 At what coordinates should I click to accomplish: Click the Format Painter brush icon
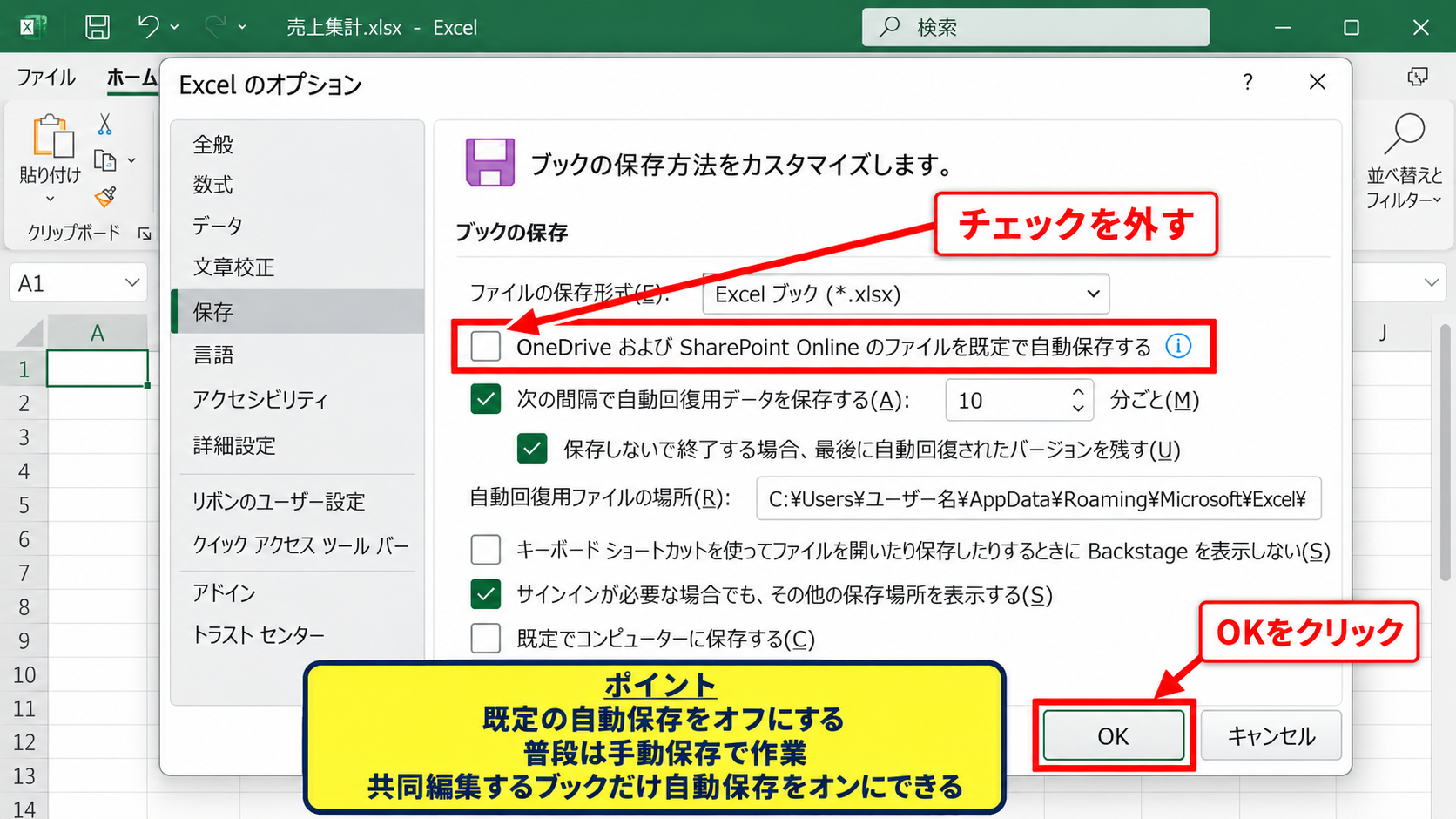[105, 197]
